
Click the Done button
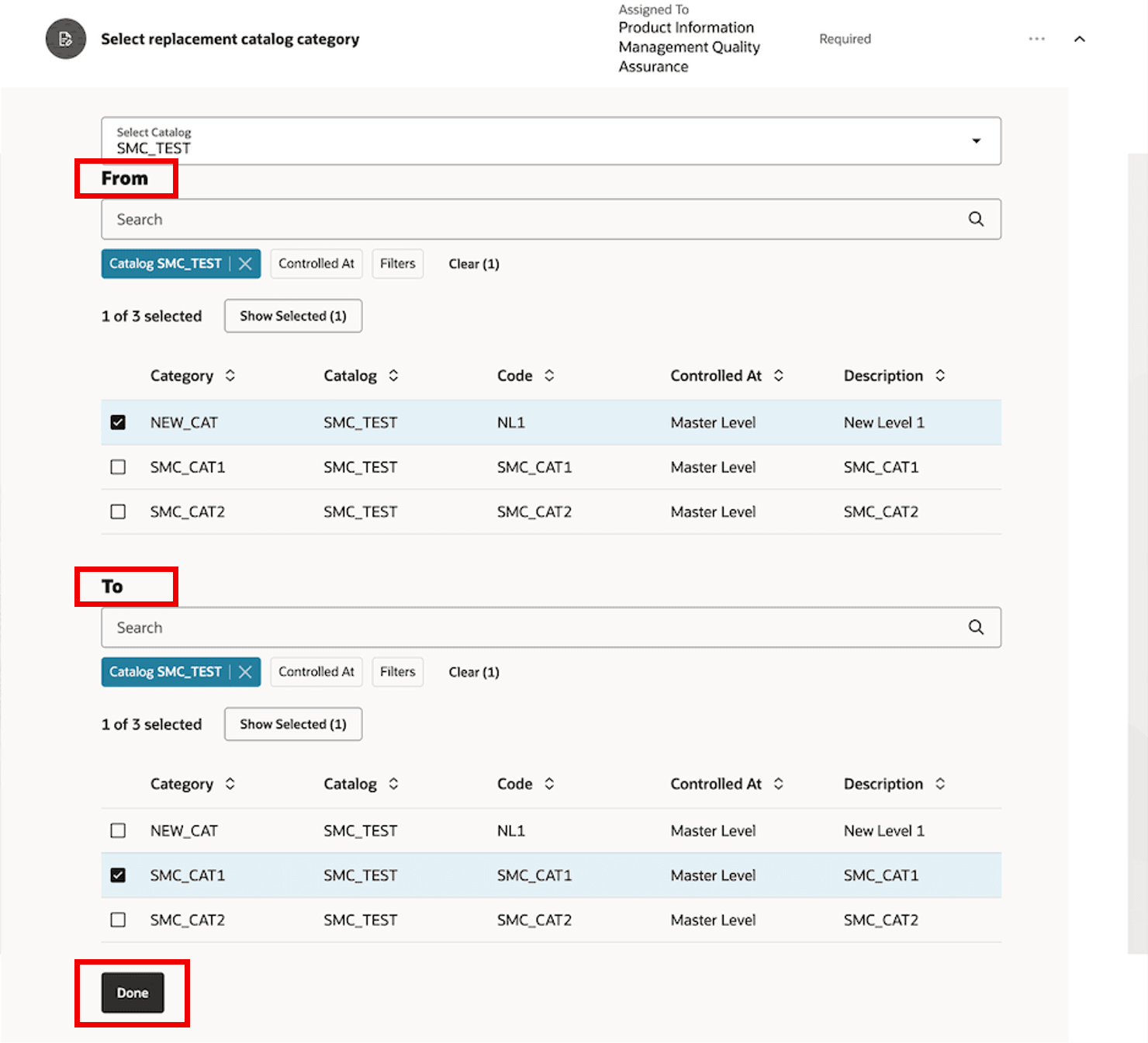pyautogui.click(x=132, y=993)
